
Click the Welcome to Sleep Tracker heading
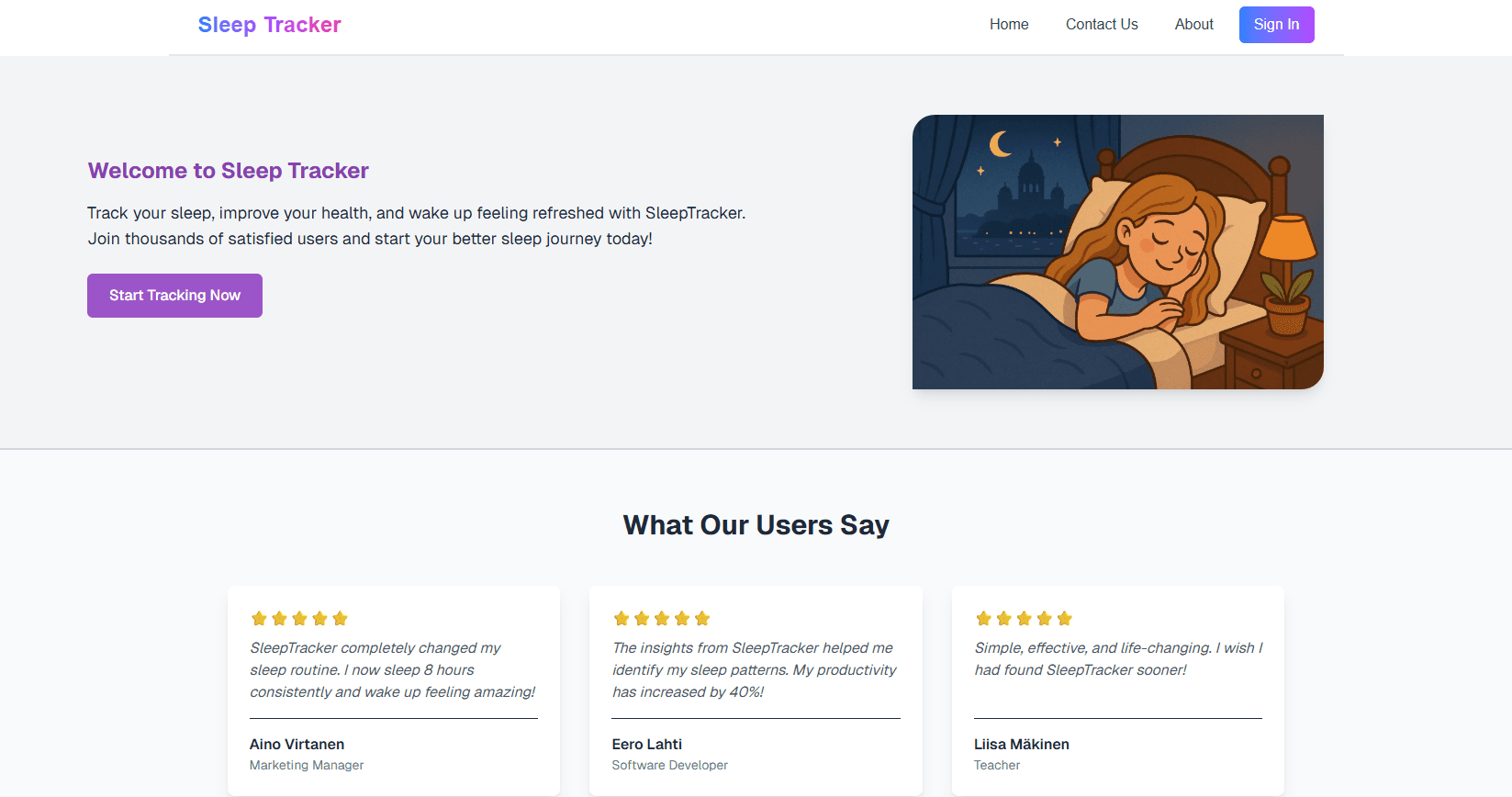(x=228, y=171)
